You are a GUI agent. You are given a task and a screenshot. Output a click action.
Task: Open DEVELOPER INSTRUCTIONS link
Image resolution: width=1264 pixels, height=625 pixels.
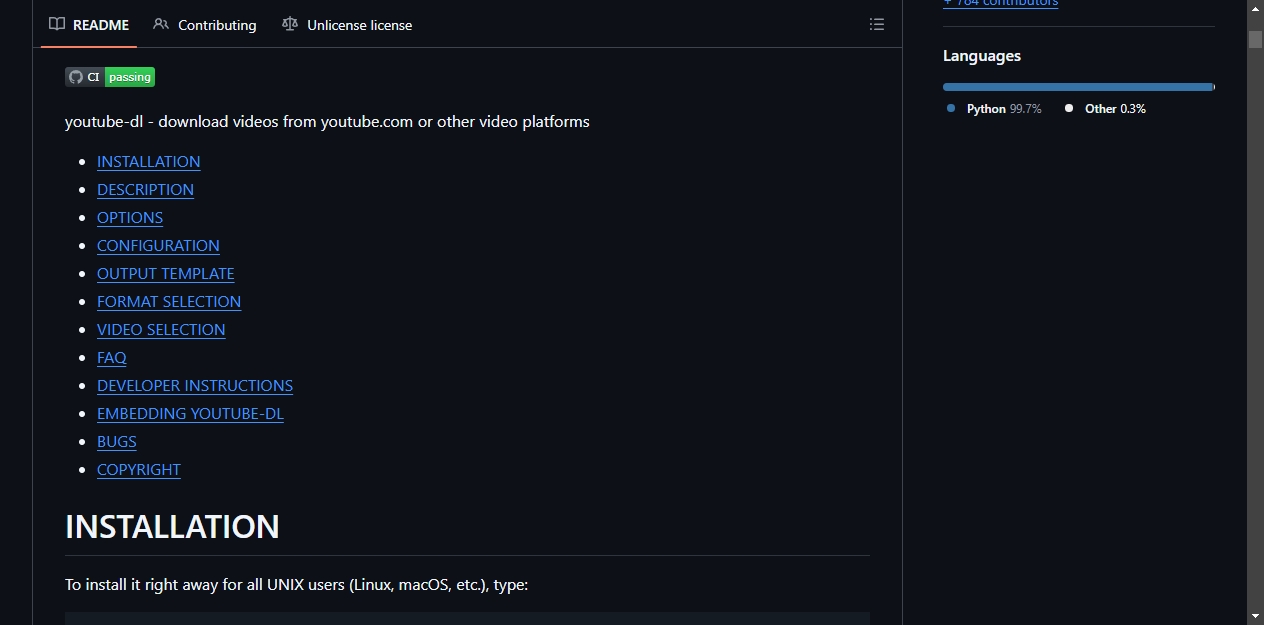tap(195, 386)
